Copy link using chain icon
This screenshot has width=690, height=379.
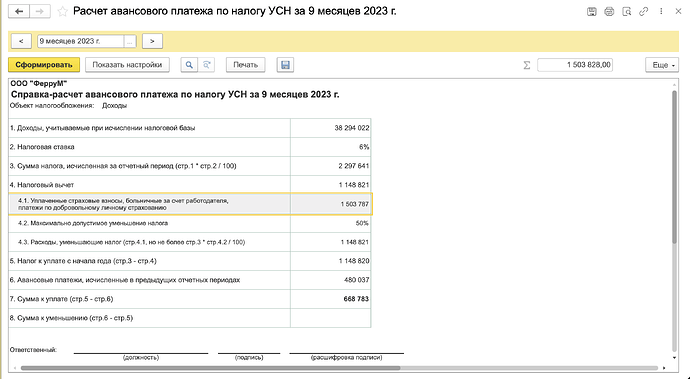(x=643, y=12)
